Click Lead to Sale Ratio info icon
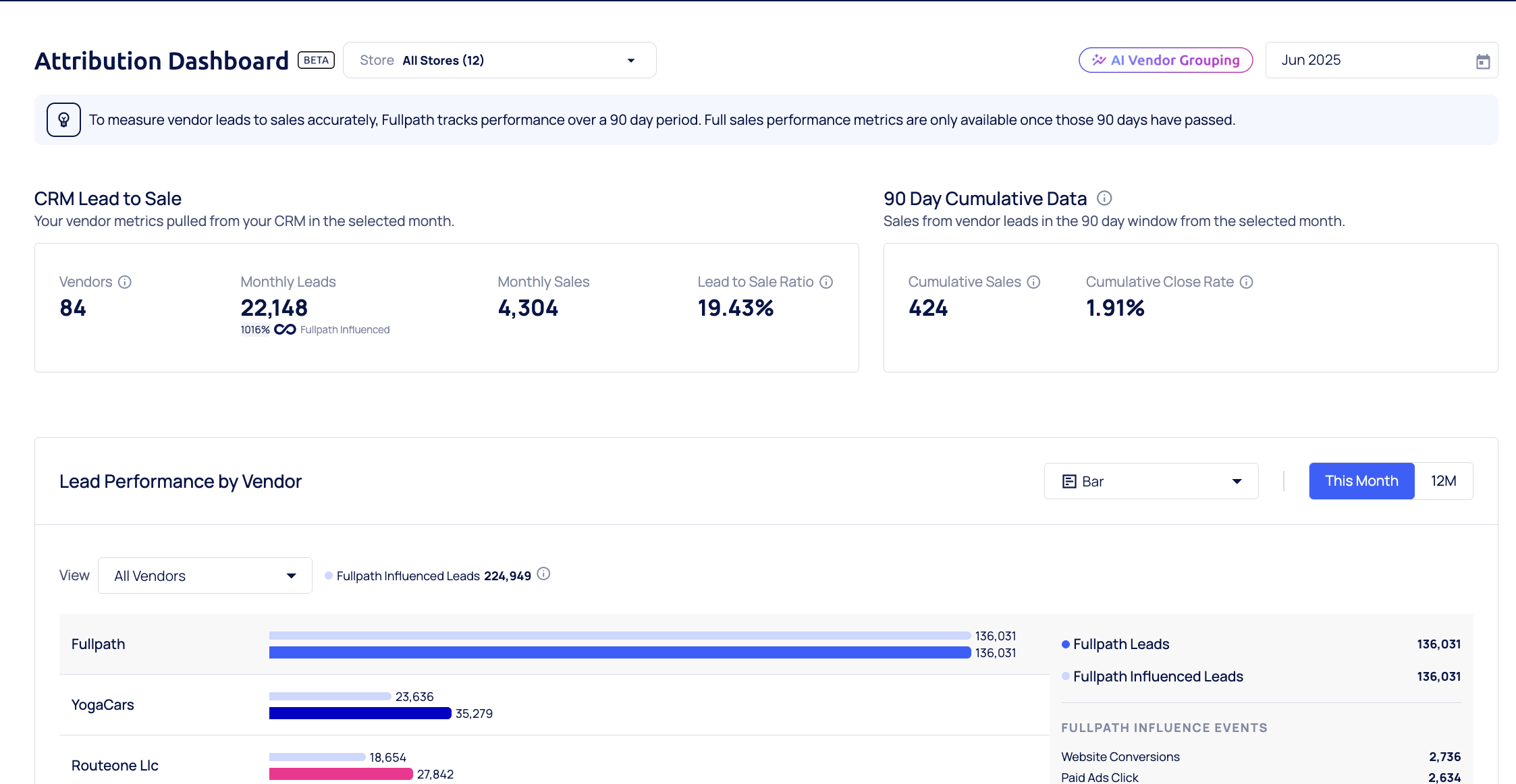 pyautogui.click(x=826, y=282)
